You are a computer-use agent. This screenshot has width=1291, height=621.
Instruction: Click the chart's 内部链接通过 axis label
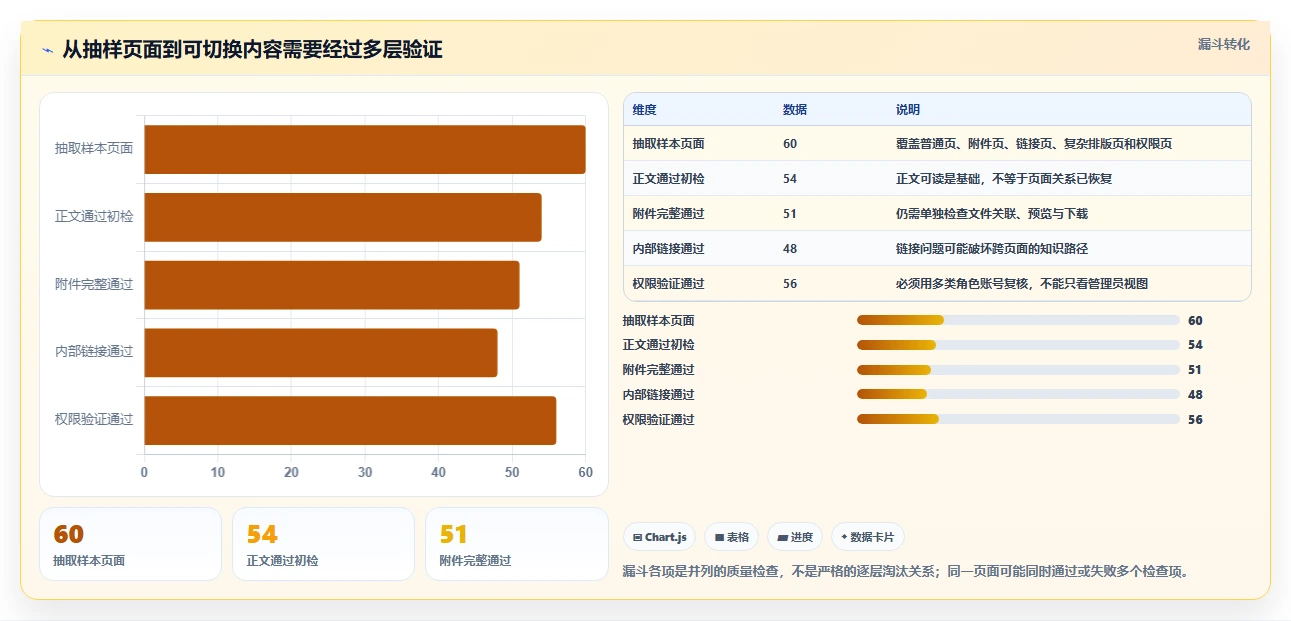(94, 351)
